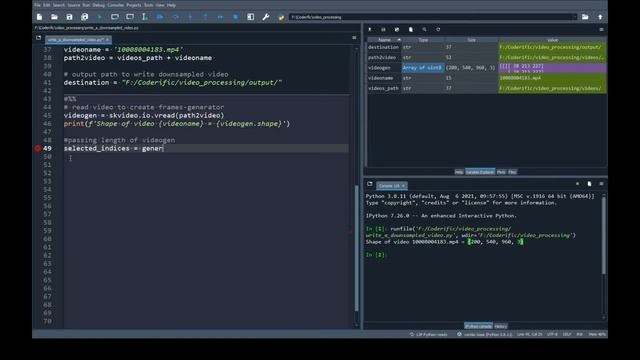Open the Edit menu
Screen dimensions: 640x360
(47, 5)
